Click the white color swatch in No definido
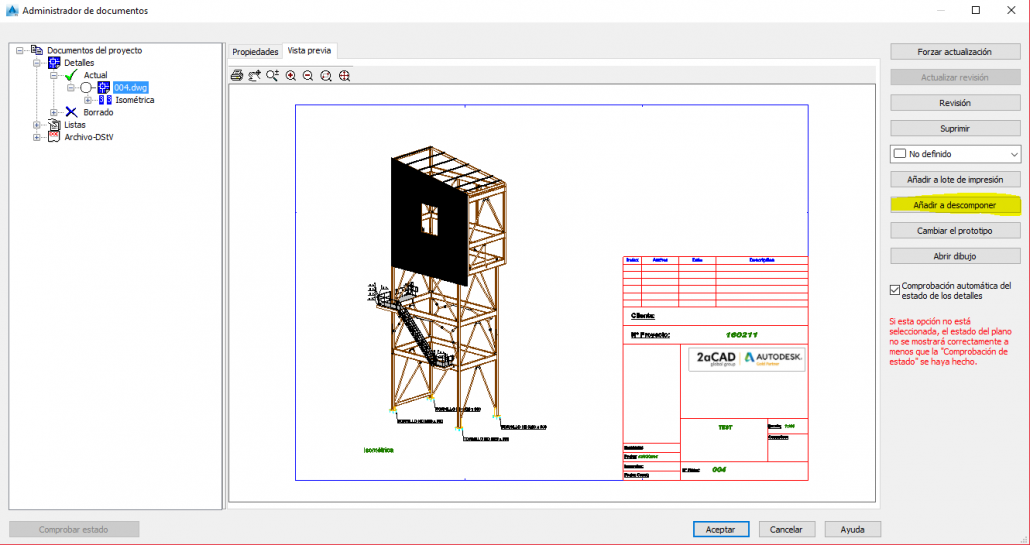This screenshot has height=545, width=1030. coord(899,154)
